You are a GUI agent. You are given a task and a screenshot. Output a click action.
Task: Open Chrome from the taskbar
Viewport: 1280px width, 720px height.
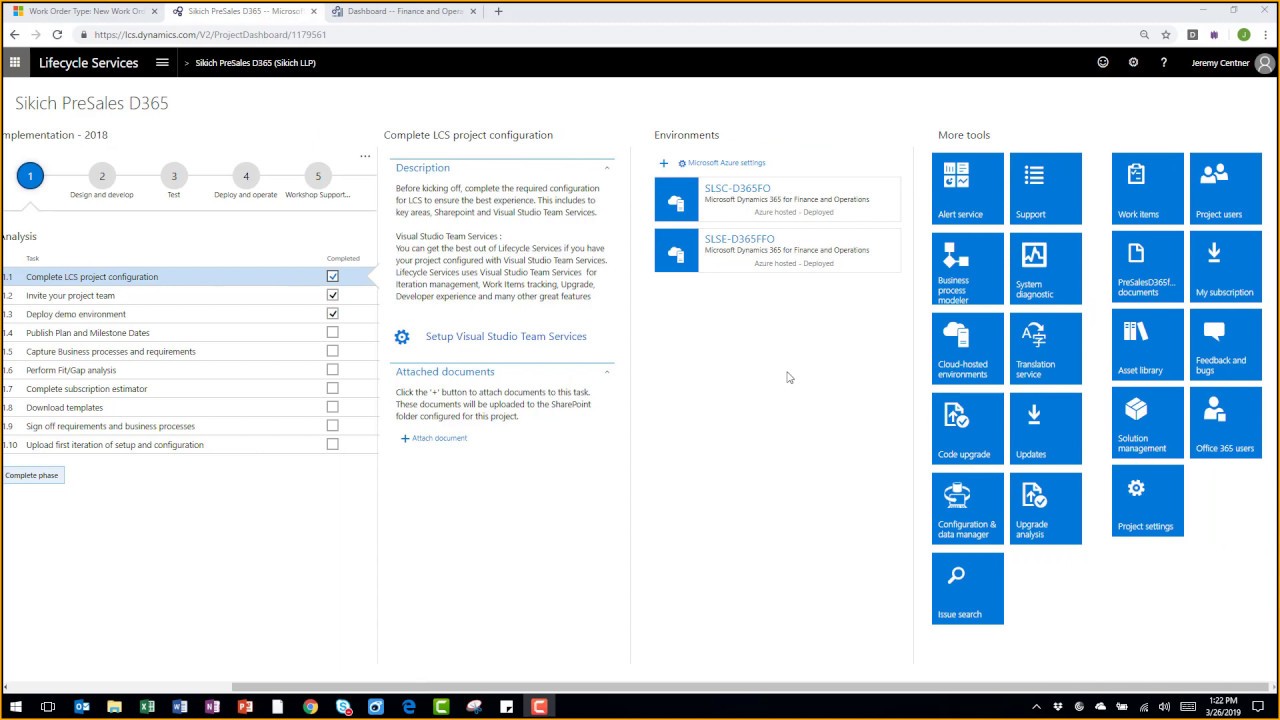coord(310,707)
